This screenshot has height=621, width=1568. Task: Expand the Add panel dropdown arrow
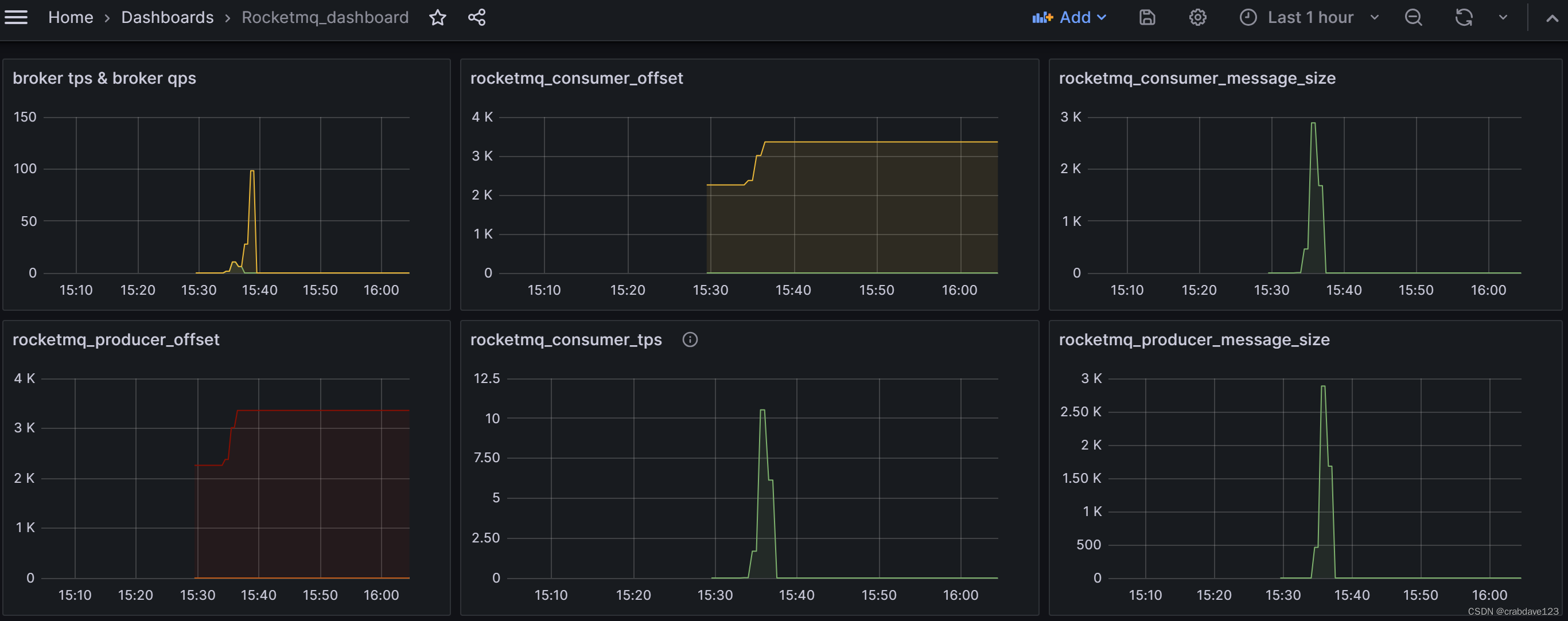click(x=1102, y=17)
